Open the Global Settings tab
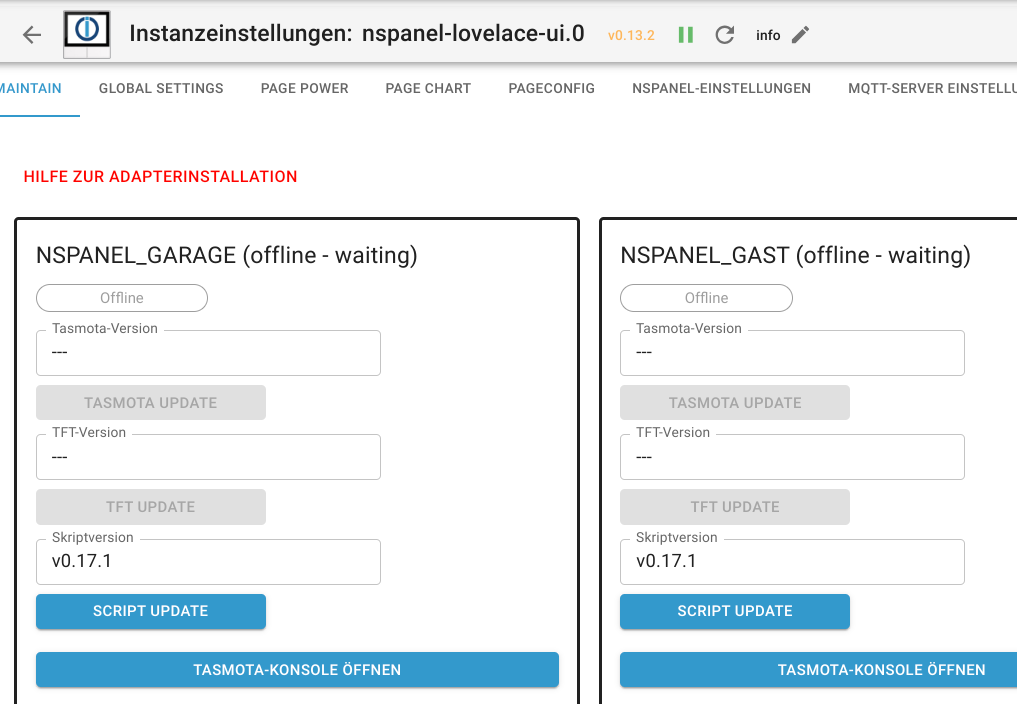Viewport: 1017px width, 704px height. coord(161,88)
